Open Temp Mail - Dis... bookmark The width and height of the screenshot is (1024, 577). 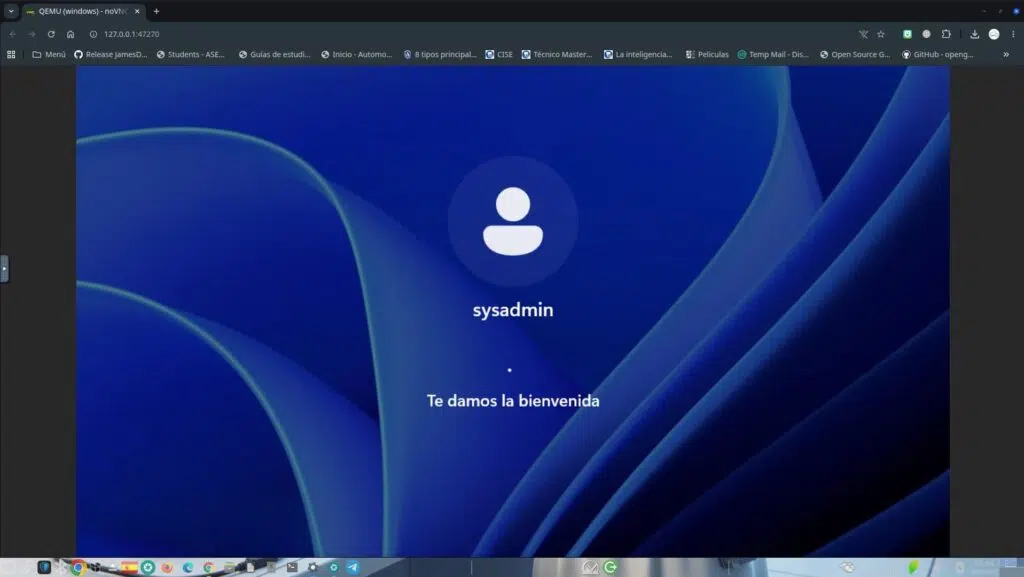tap(773, 54)
